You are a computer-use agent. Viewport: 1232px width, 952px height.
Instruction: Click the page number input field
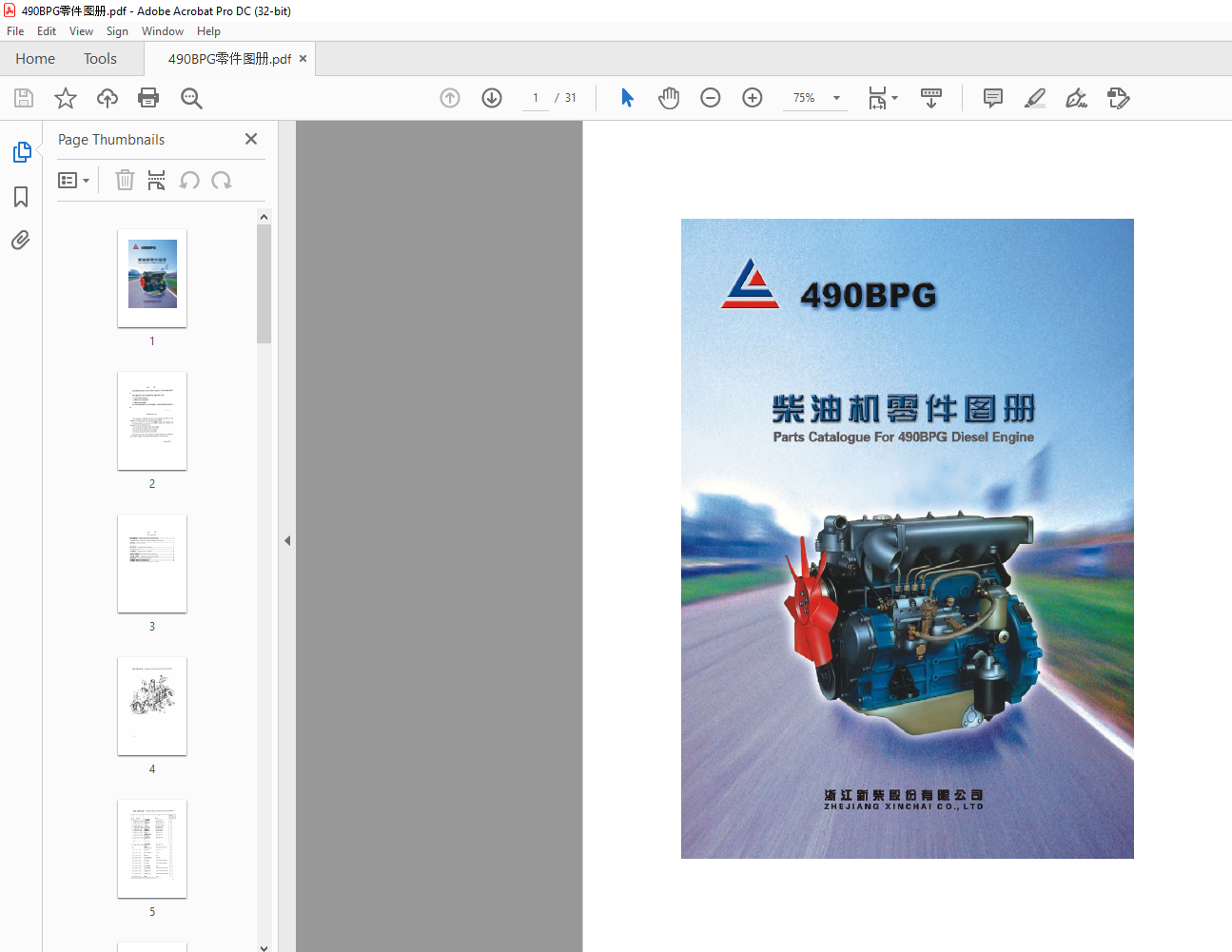tap(536, 98)
